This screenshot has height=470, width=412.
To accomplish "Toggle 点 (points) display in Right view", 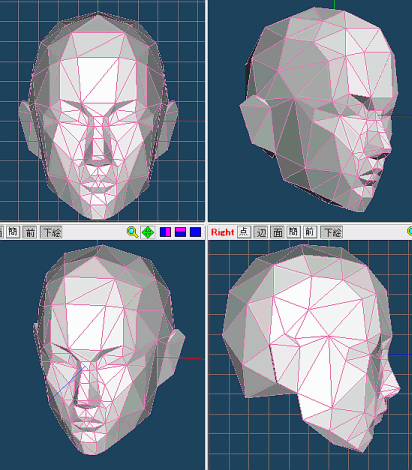I will pos(244,232).
